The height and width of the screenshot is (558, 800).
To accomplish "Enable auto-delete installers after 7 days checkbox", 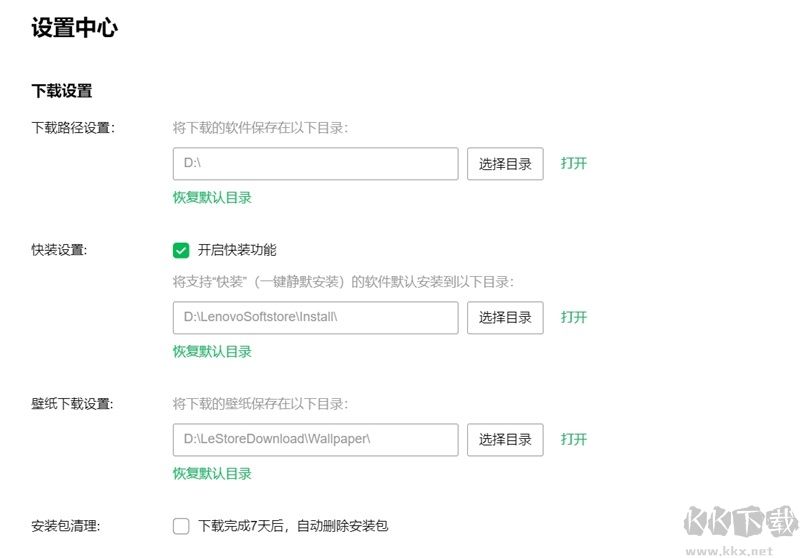I will [x=181, y=525].
